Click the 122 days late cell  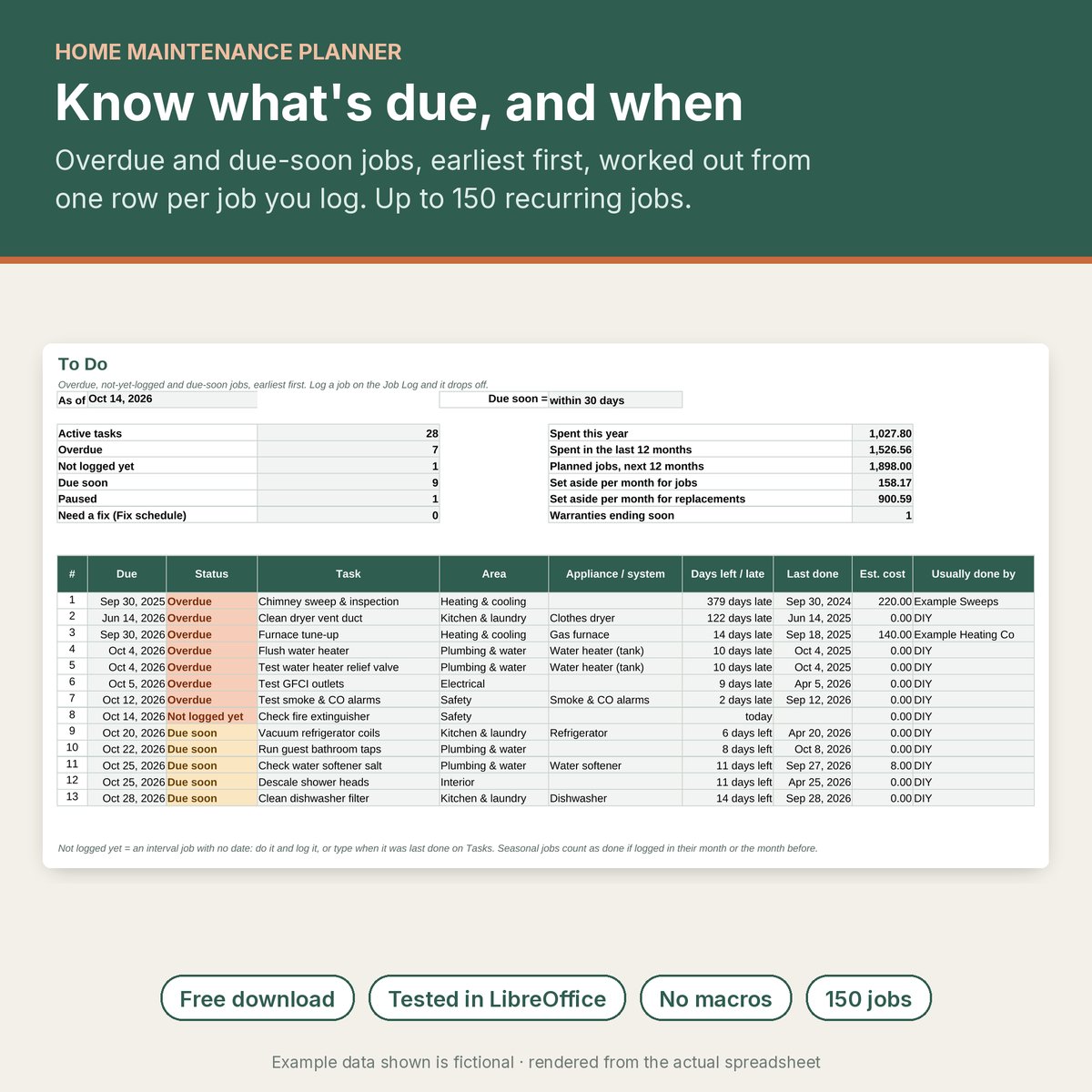(x=728, y=618)
